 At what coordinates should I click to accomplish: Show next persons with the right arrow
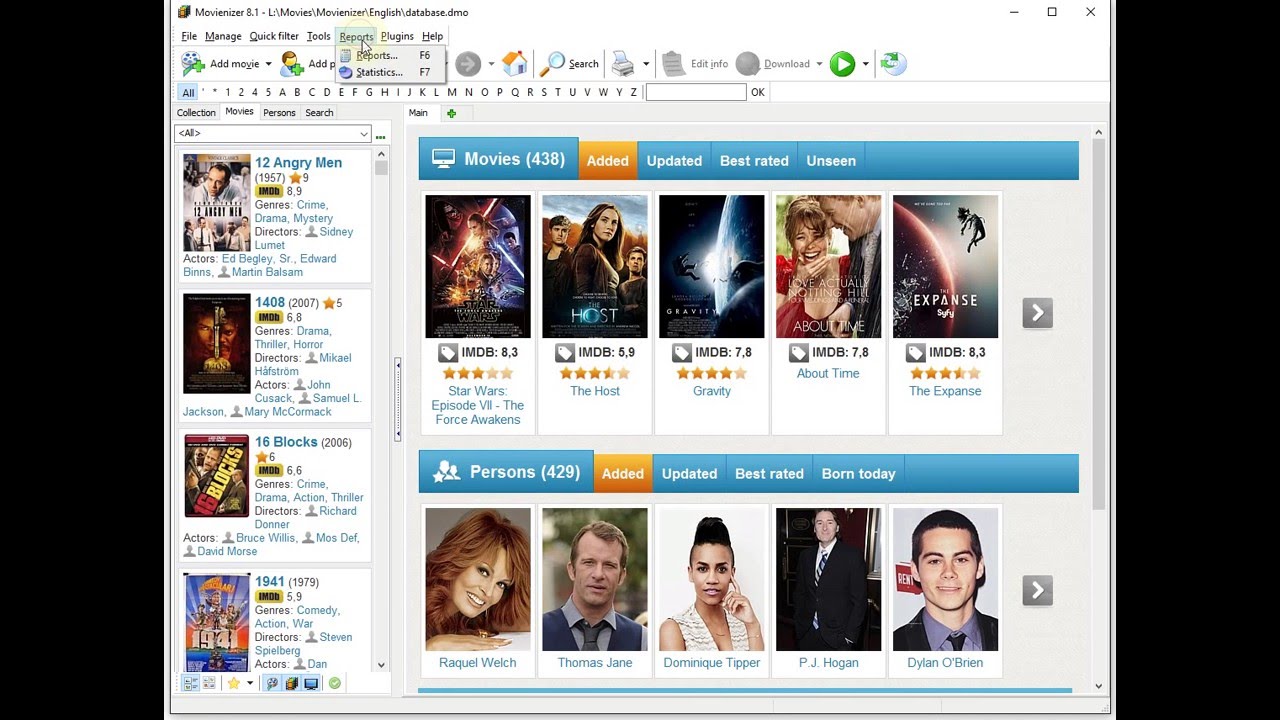[1037, 591]
